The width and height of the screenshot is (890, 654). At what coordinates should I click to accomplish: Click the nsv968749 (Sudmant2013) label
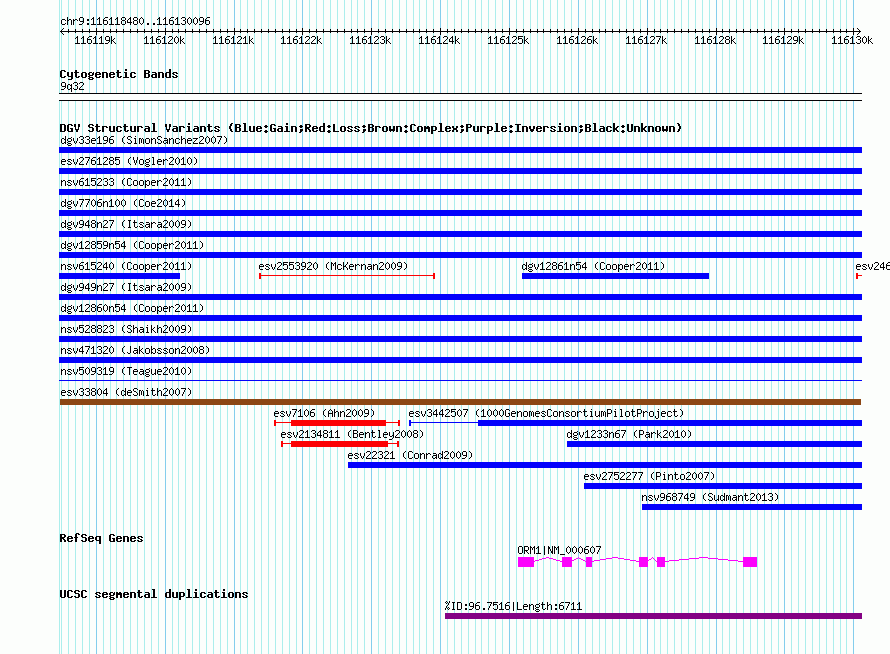click(x=710, y=497)
